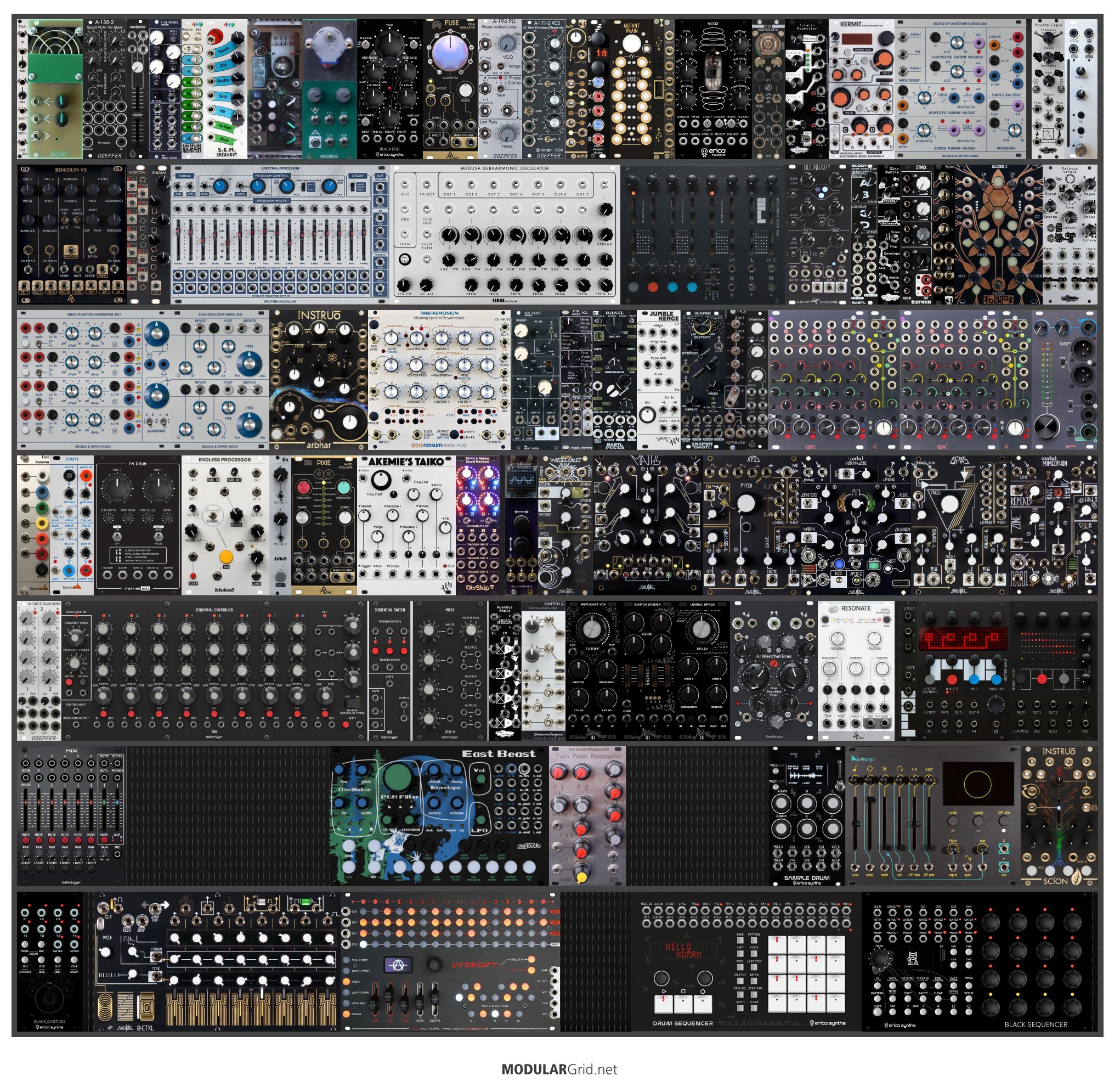This screenshot has height=1081, width=1120.
Task: Select the Panharmonium resynthesizer module
Action: (439, 380)
